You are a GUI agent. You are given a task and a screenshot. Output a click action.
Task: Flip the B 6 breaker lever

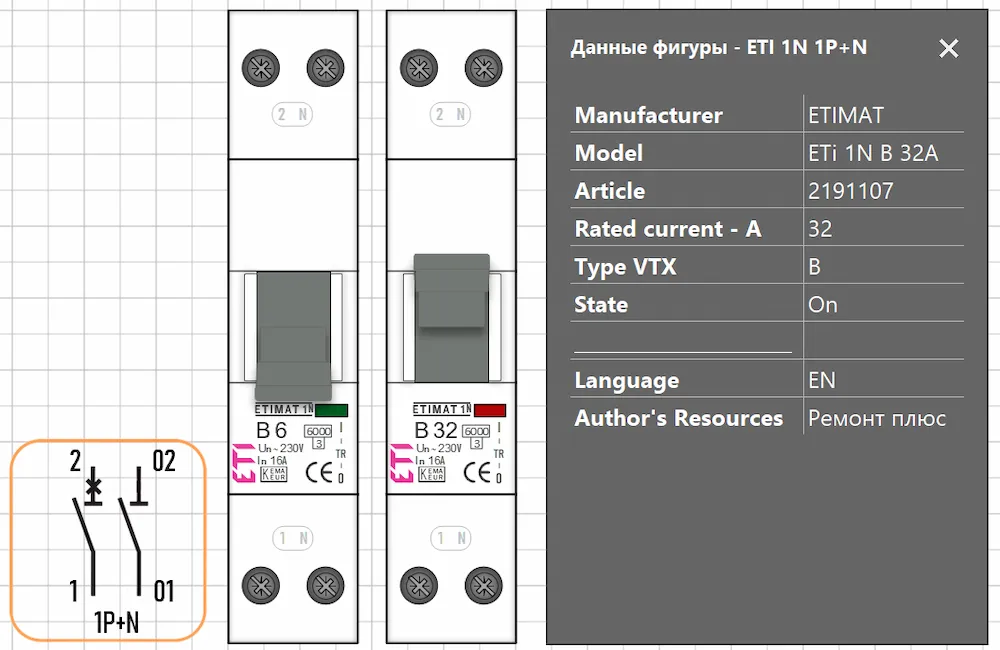[293, 336]
